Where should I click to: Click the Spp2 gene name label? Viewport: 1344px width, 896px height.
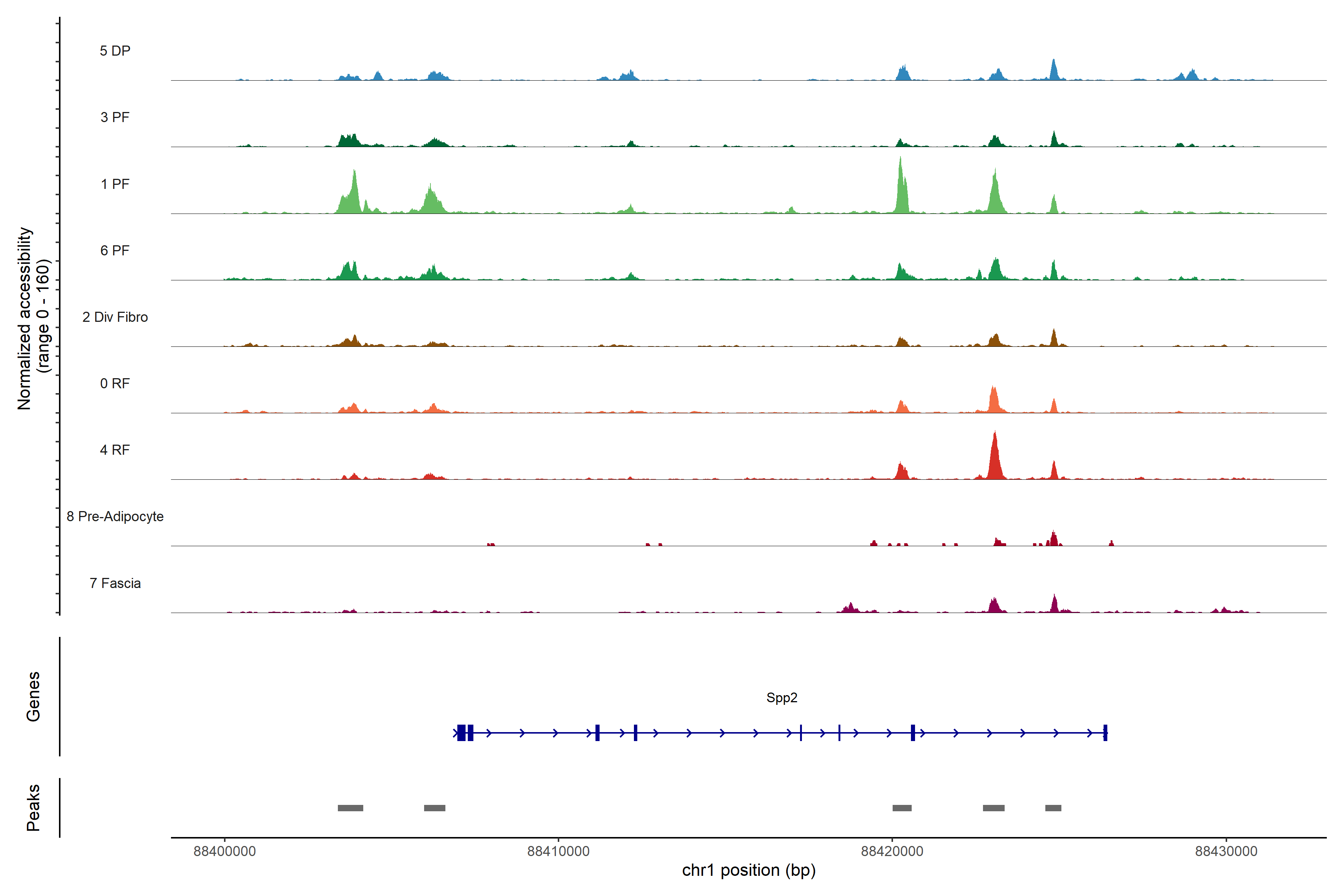782,698
